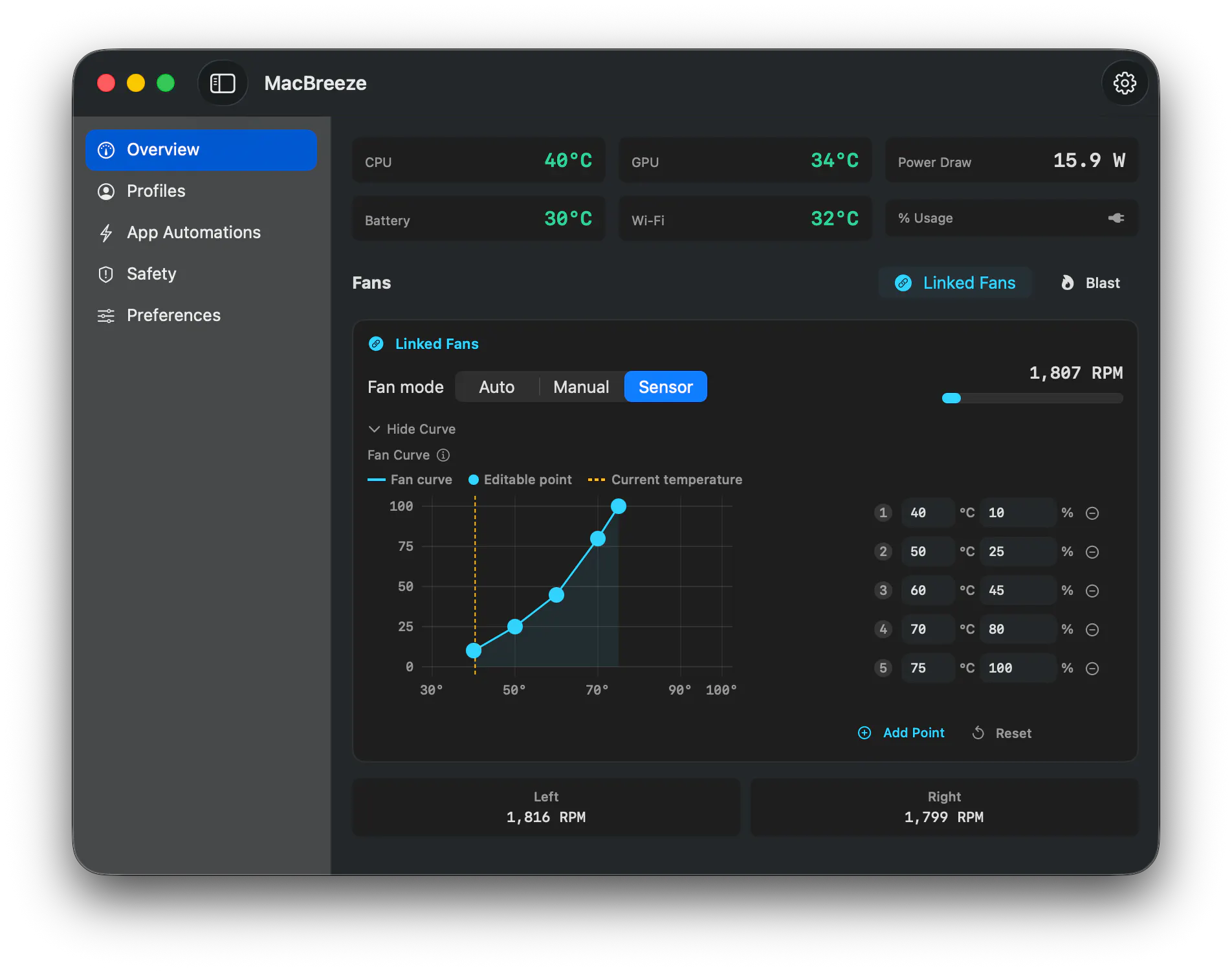Screen dimensions: 1232x971
Task: Click the App Automations lightning icon
Action: (106, 233)
